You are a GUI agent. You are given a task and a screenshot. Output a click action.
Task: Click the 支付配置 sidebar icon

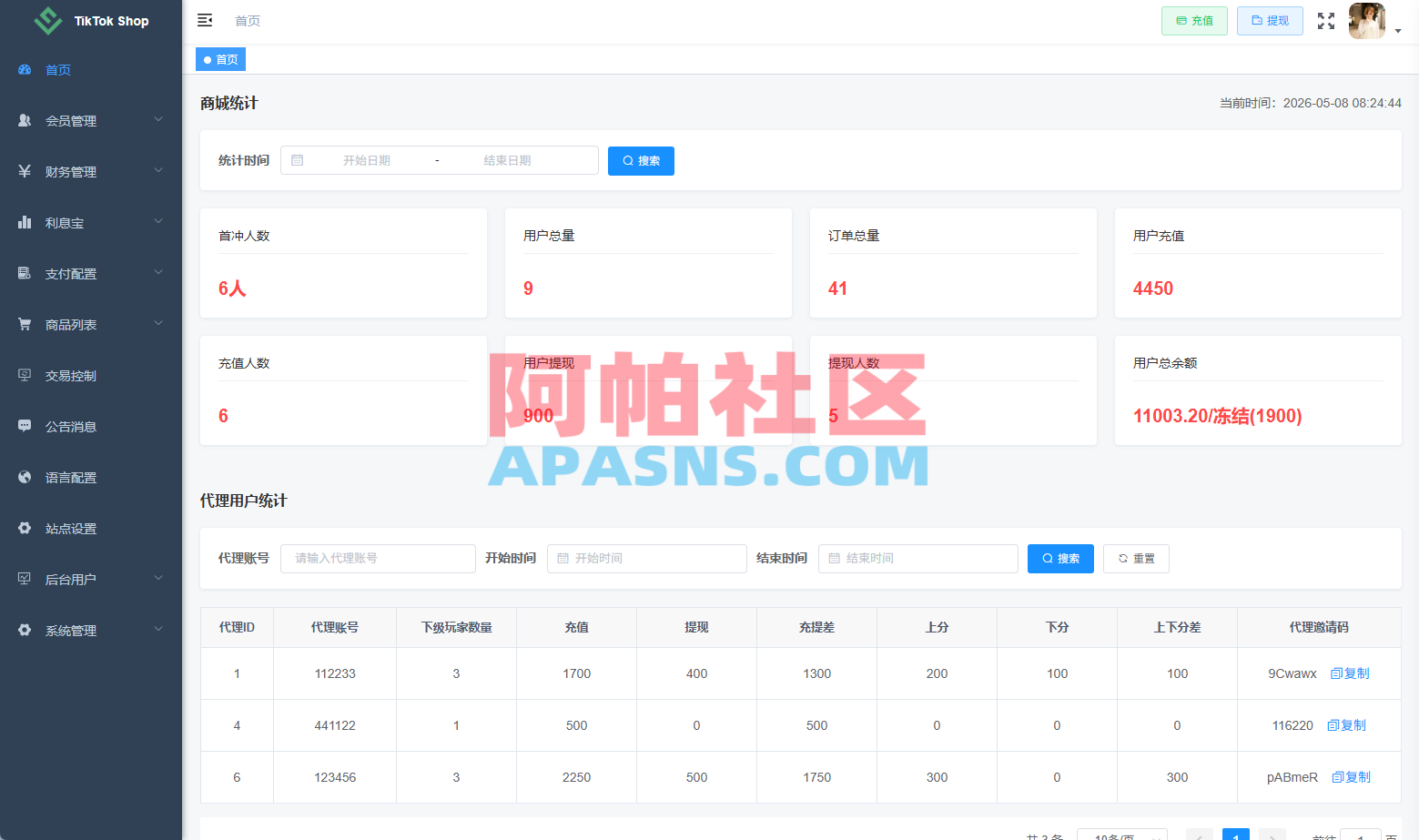pos(25,273)
